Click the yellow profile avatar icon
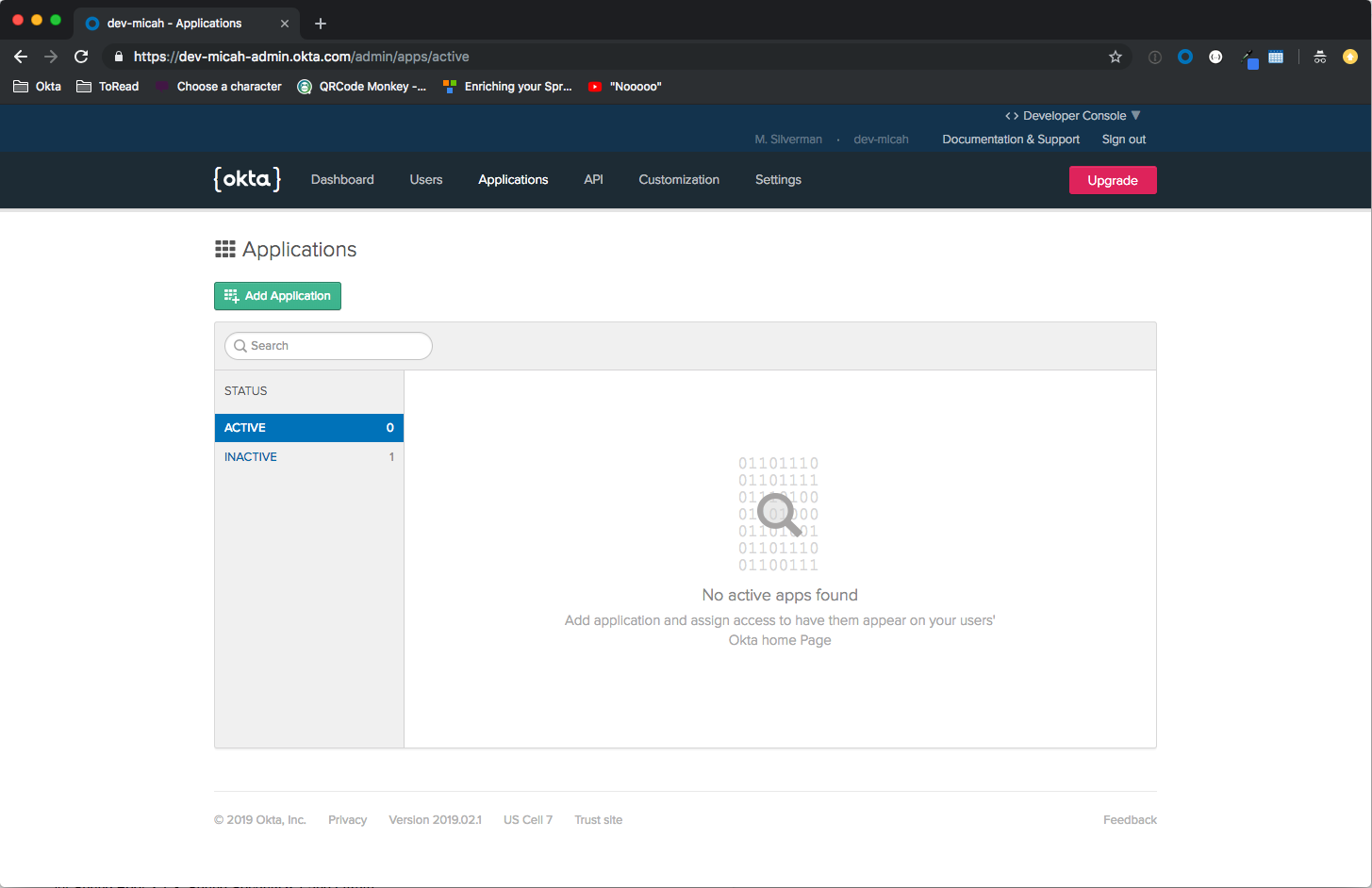This screenshot has height=888, width=1372. pos(1350,57)
